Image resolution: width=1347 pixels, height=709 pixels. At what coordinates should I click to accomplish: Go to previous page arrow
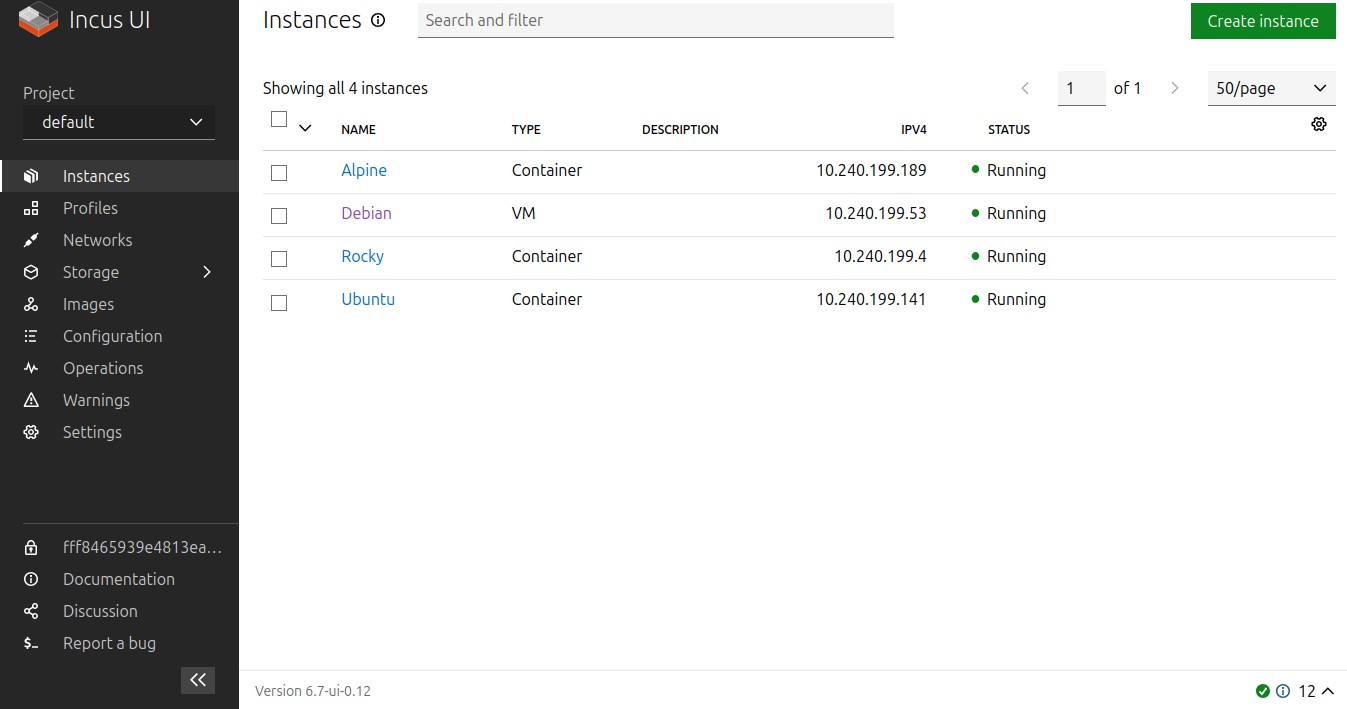pos(1025,88)
